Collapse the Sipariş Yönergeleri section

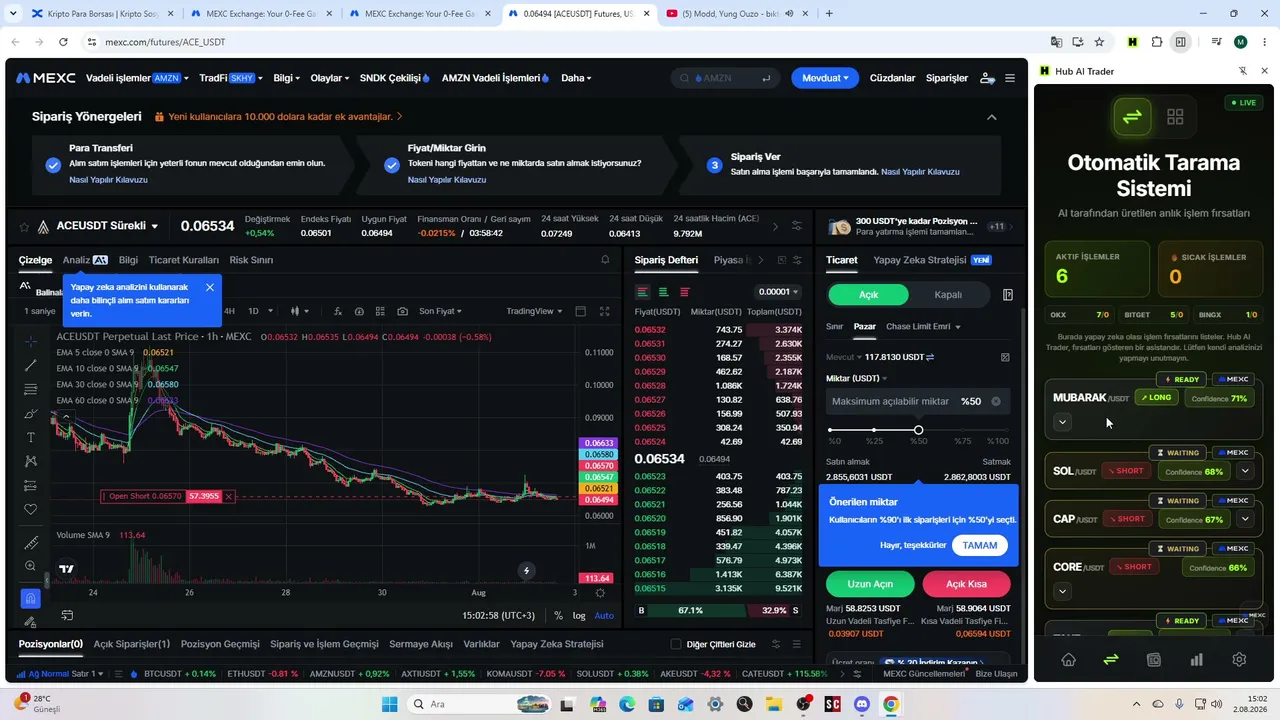(x=991, y=117)
